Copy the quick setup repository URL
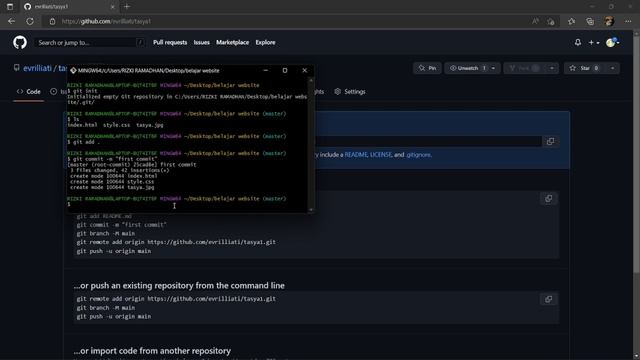 coord(550,141)
